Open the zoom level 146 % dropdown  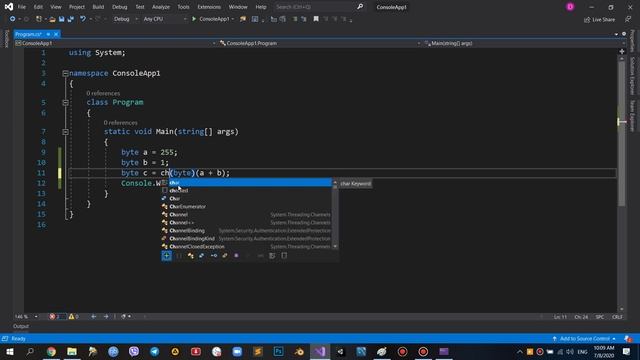tap(26, 317)
